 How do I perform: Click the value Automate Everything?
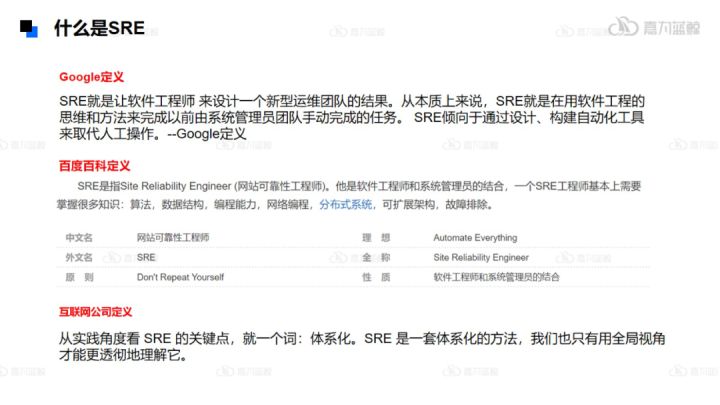click(x=475, y=238)
